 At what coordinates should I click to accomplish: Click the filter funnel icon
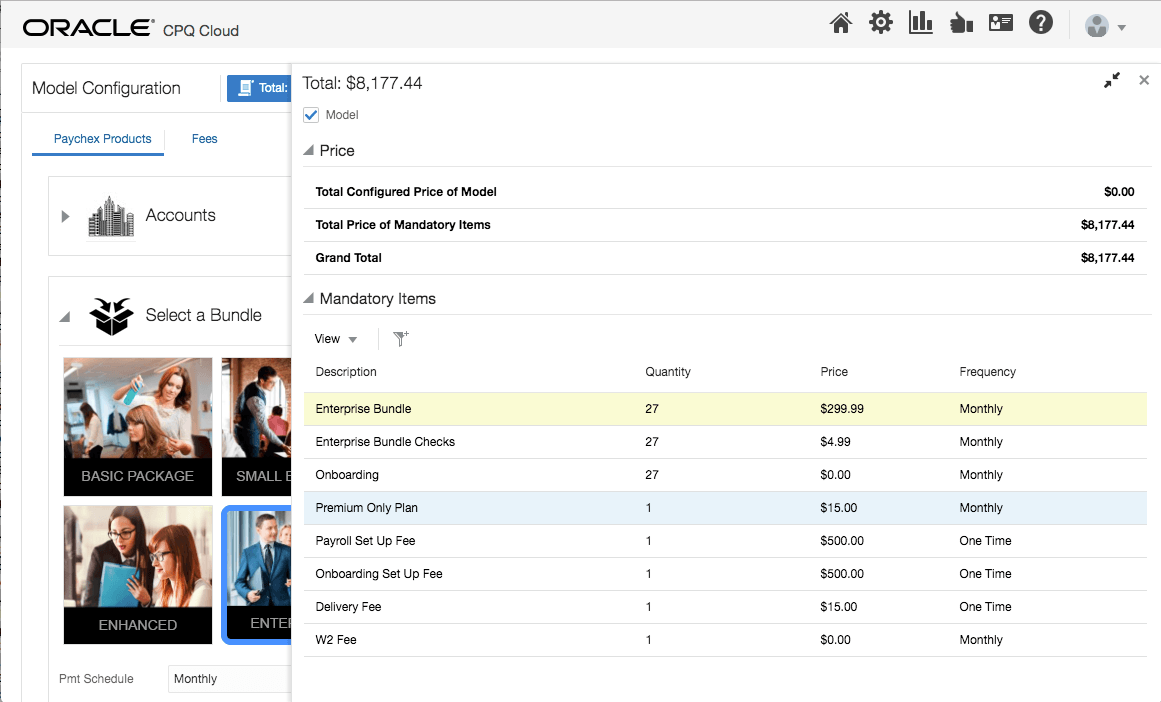[x=401, y=339]
